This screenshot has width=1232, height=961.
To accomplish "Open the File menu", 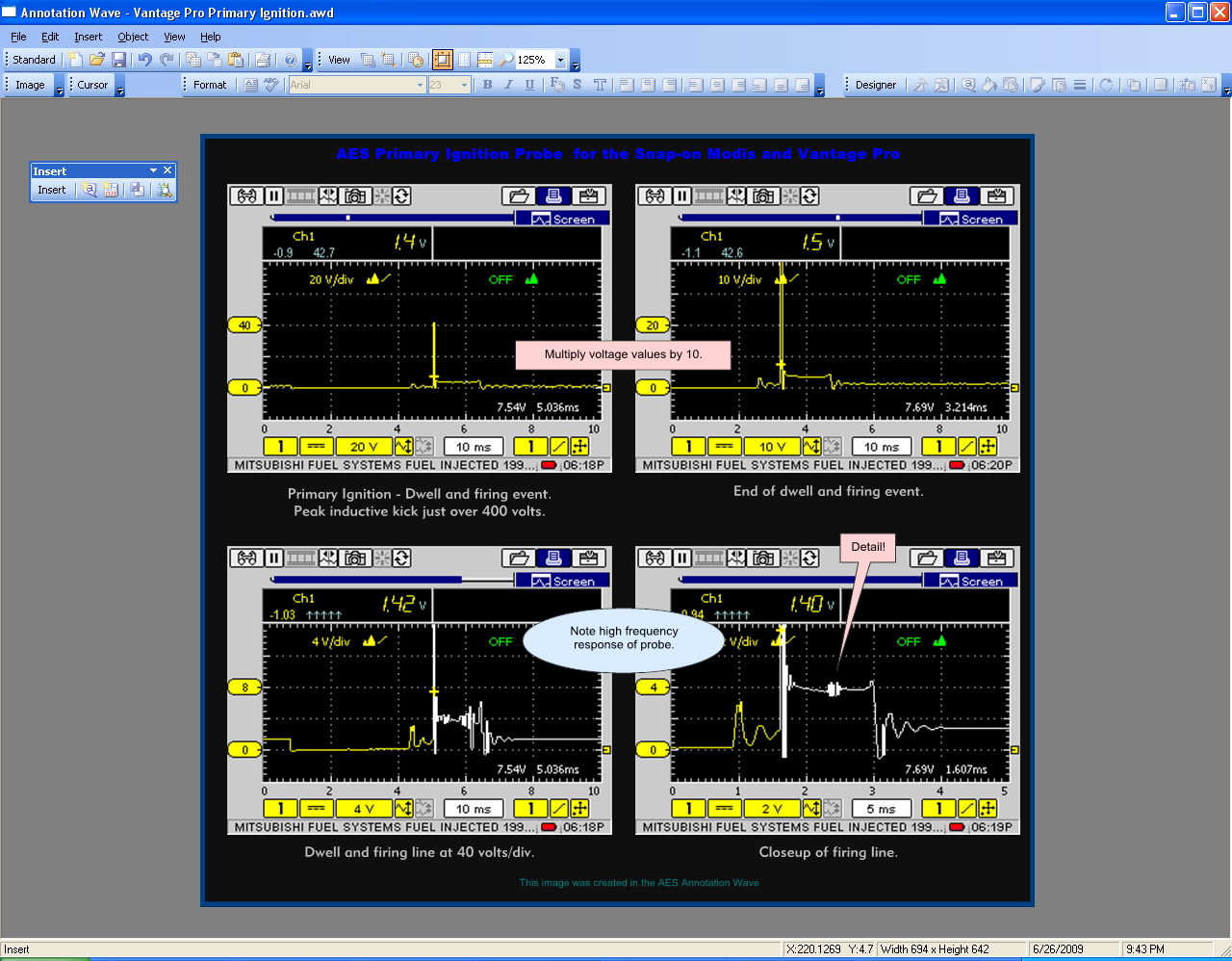I will (18, 37).
